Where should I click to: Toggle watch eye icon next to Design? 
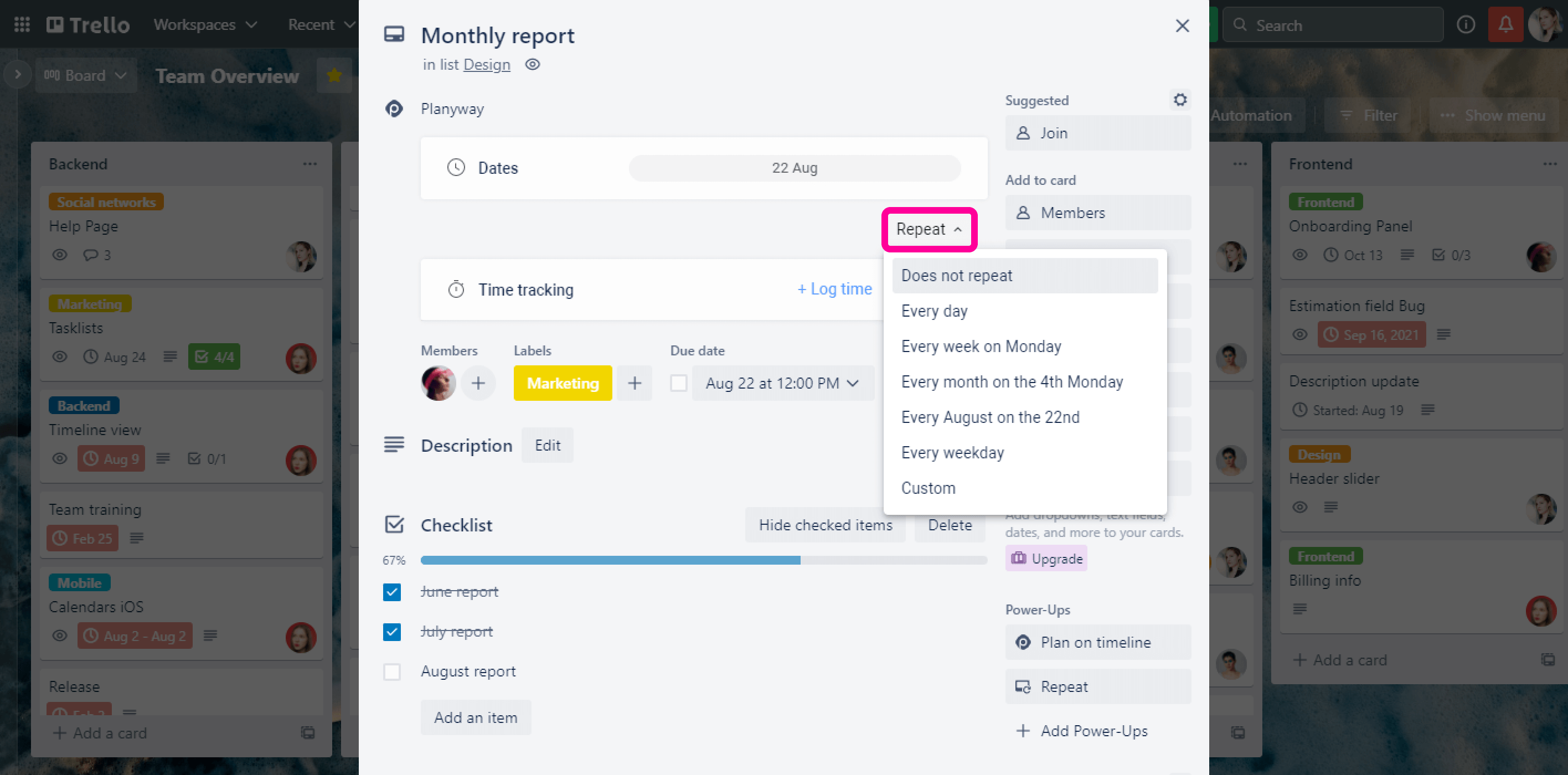pyautogui.click(x=533, y=65)
